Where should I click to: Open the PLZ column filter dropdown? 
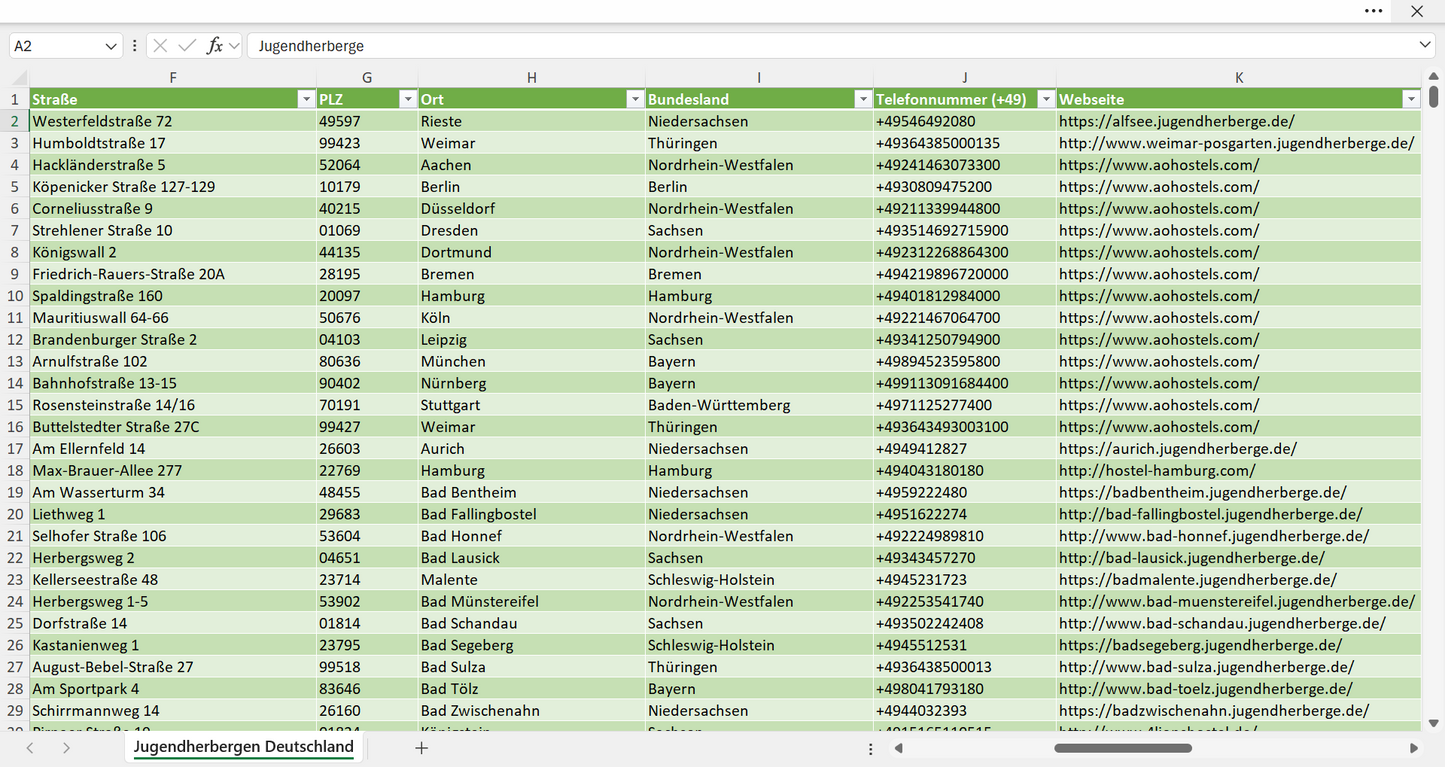(407, 99)
